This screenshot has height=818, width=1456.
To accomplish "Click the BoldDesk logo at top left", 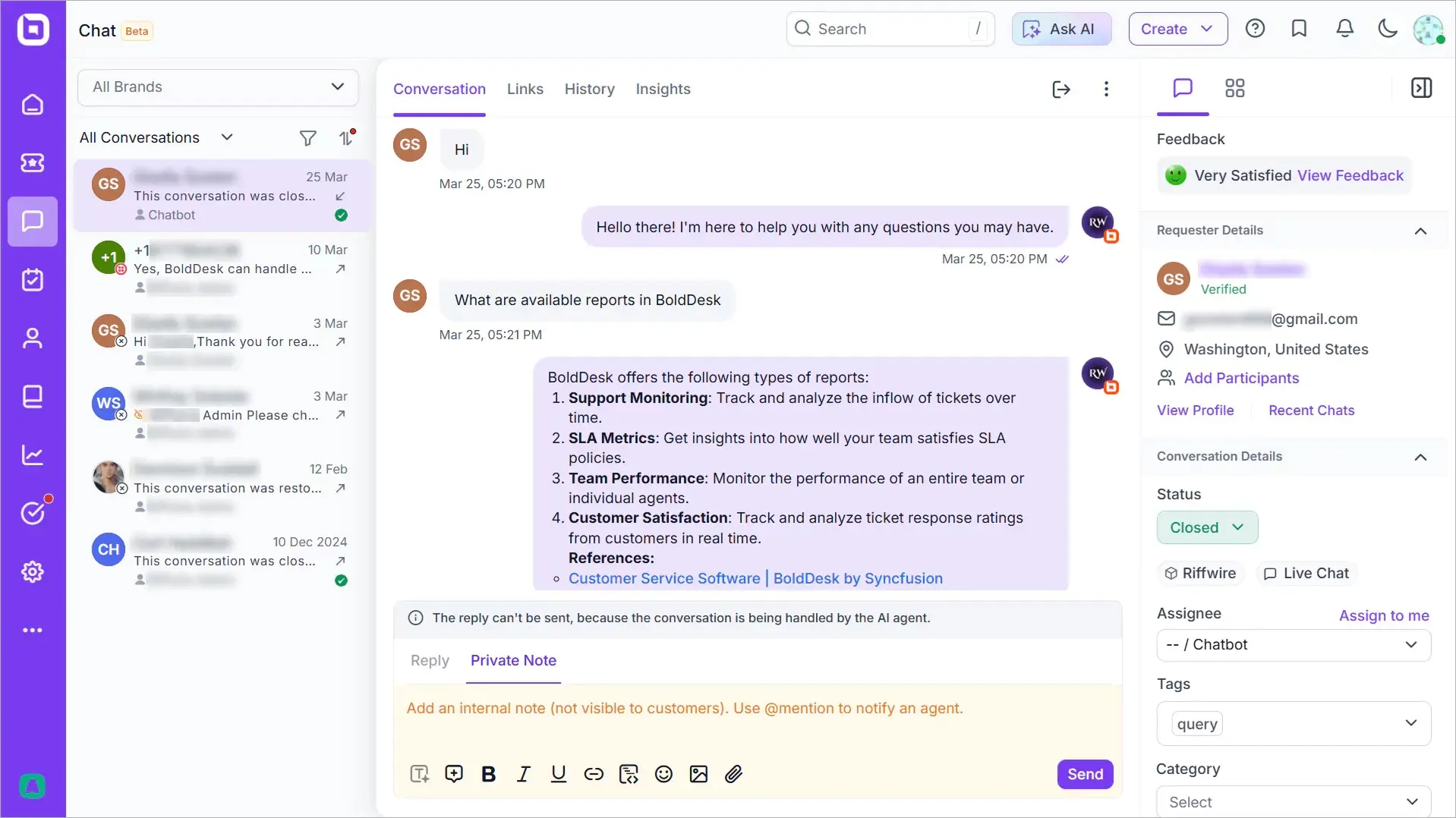I will [x=33, y=30].
